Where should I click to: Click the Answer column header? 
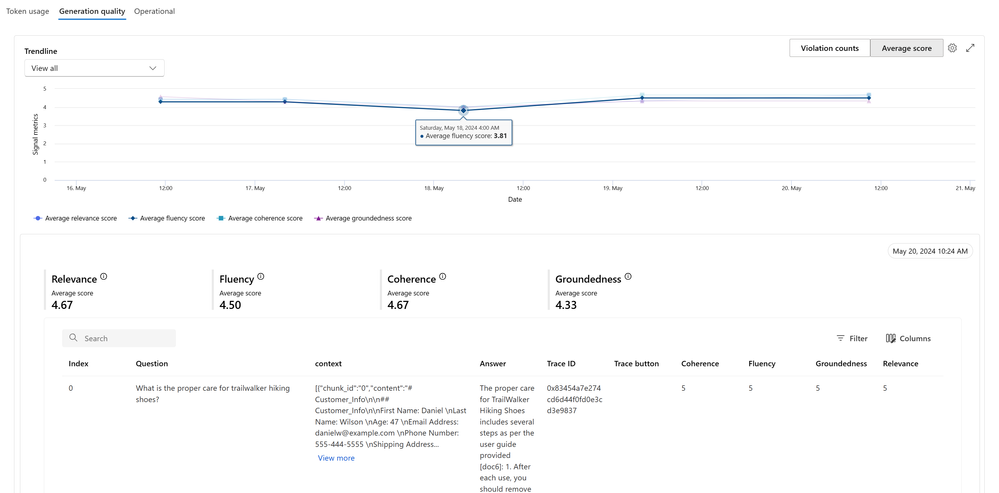492,364
